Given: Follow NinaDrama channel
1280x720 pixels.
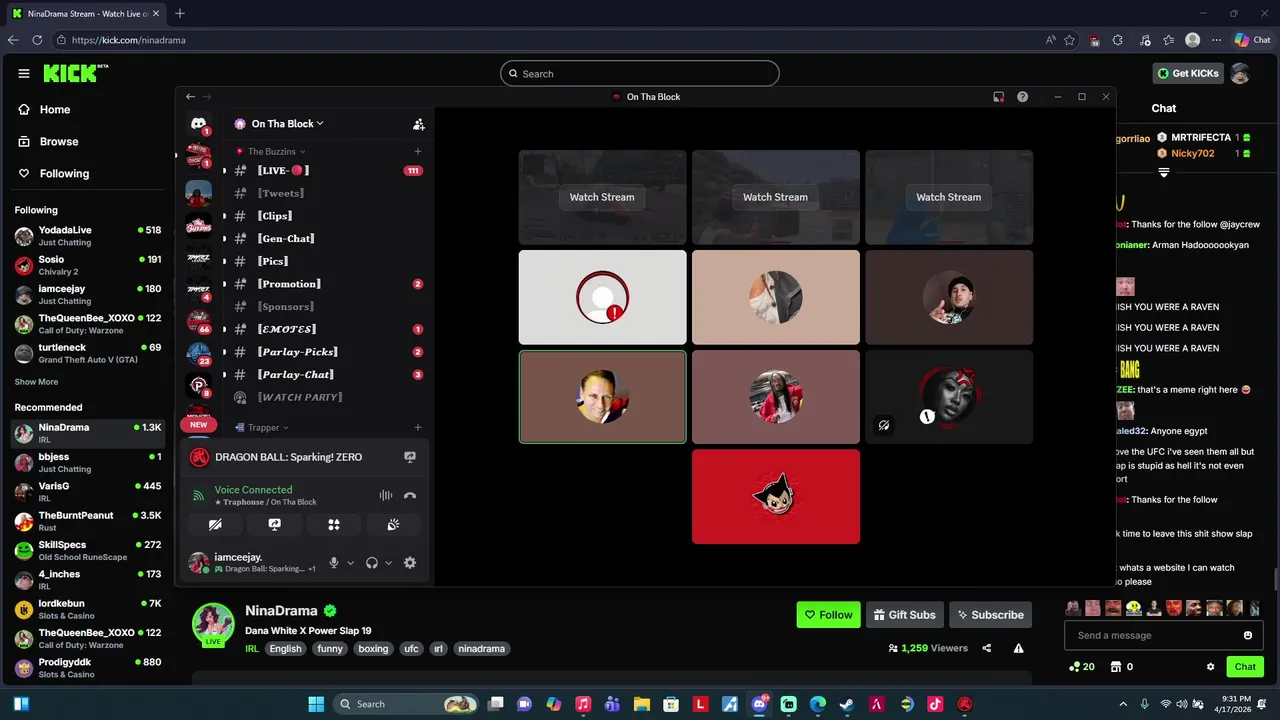Looking at the screenshot, I should click(828, 615).
